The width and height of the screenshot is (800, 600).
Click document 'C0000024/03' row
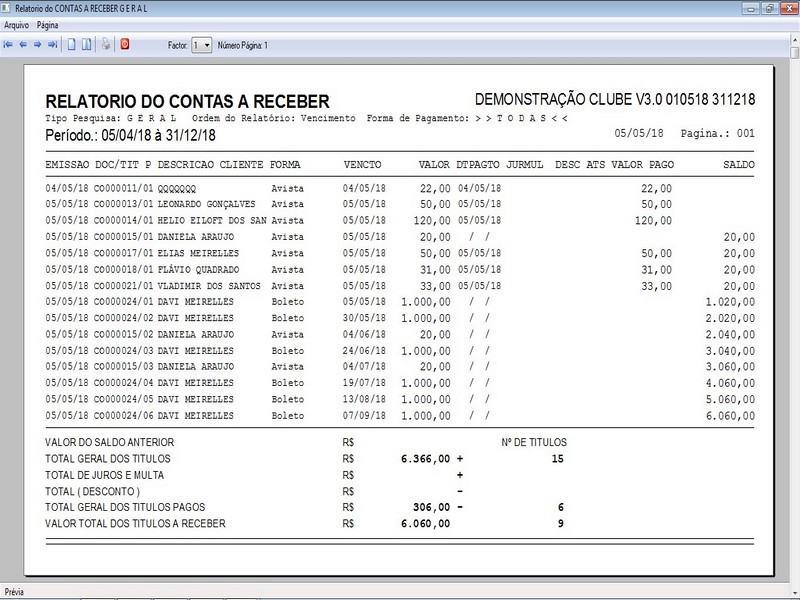pyautogui.click(x=123, y=351)
